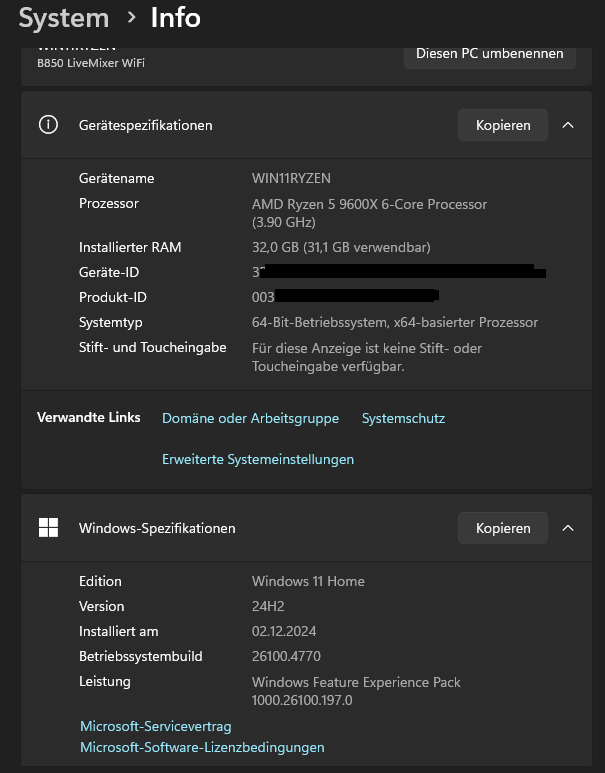
Task: Click the Systemtyp label
Action: [111, 323]
